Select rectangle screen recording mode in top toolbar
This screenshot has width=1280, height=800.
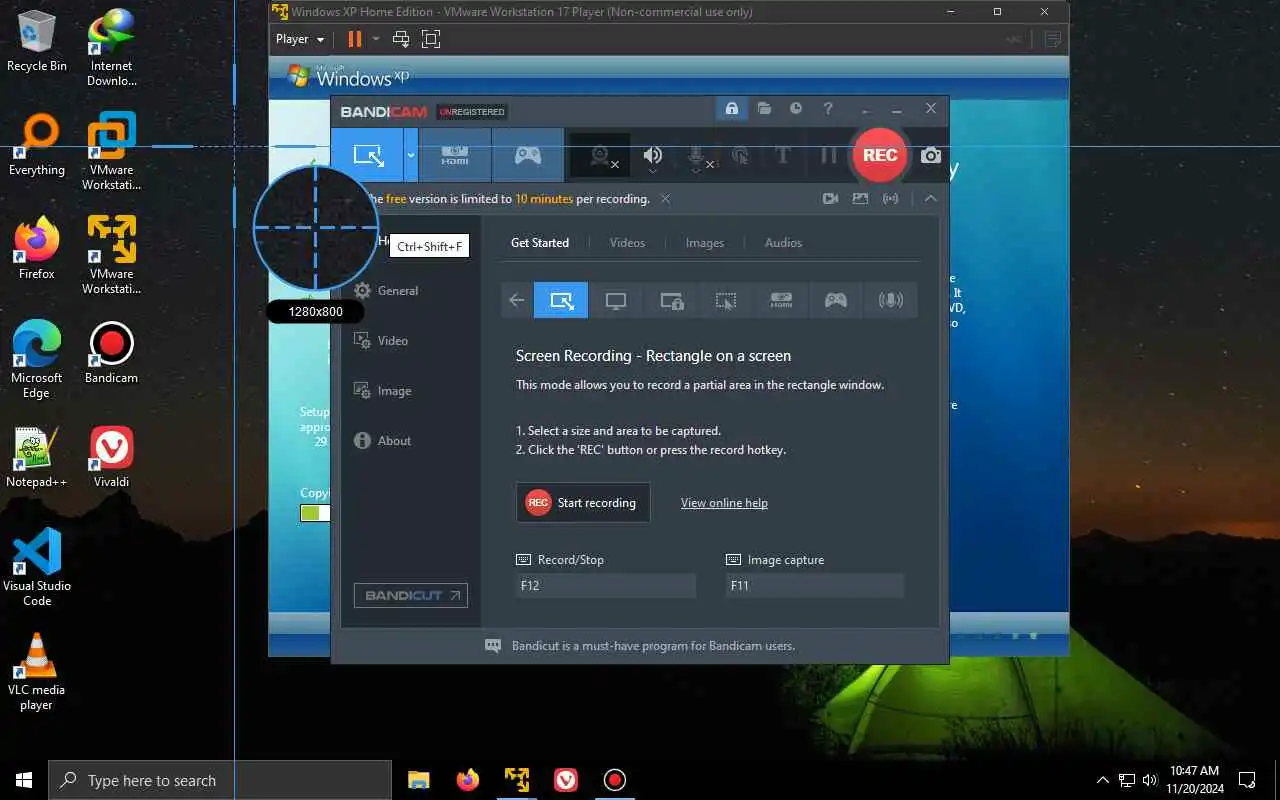367,155
